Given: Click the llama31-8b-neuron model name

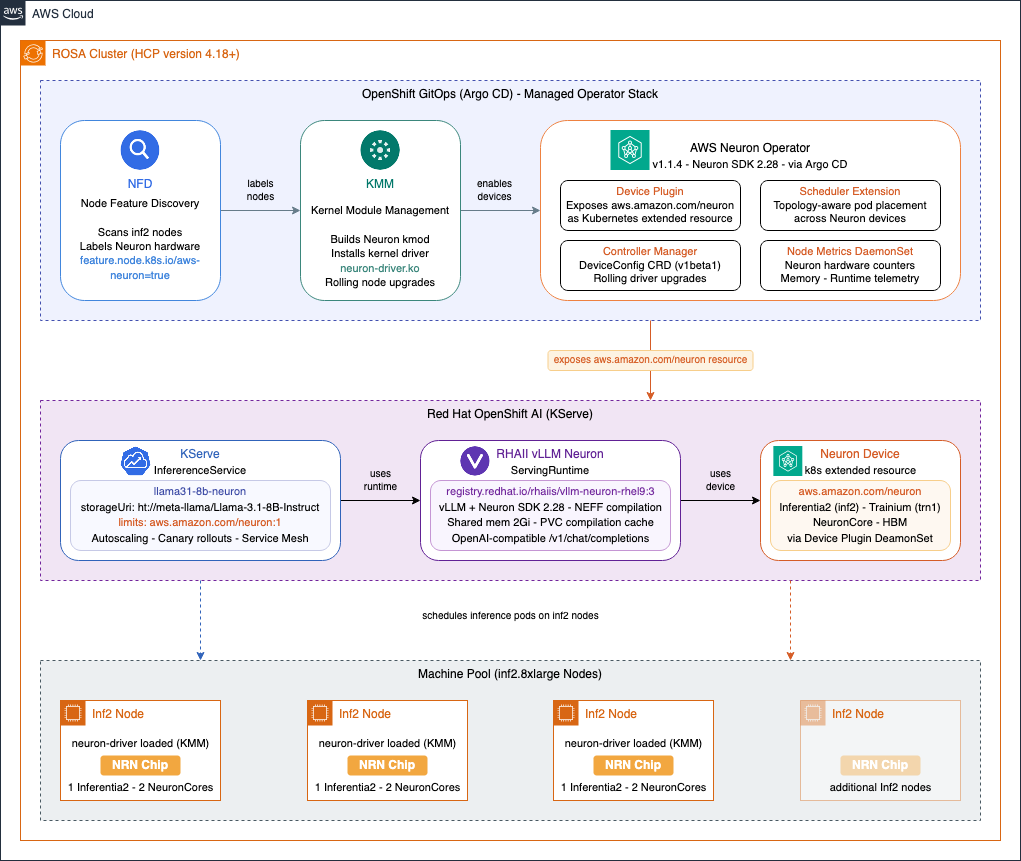Looking at the screenshot, I should [199, 491].
